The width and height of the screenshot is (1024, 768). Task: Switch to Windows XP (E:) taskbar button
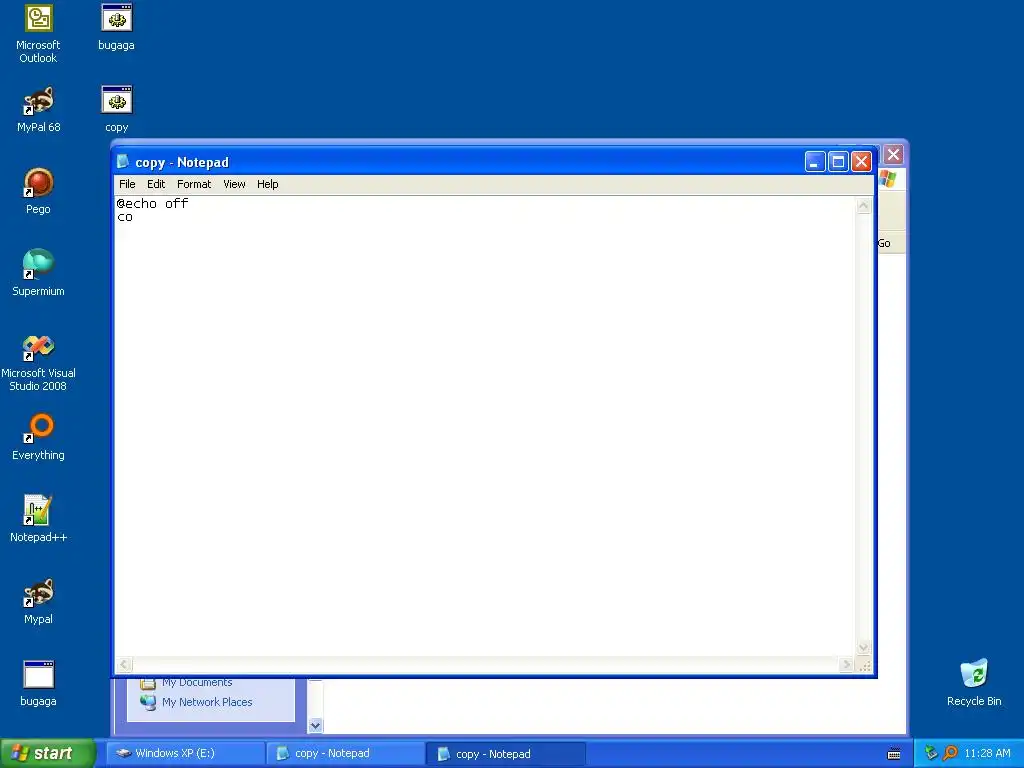(x=185, y=753)
